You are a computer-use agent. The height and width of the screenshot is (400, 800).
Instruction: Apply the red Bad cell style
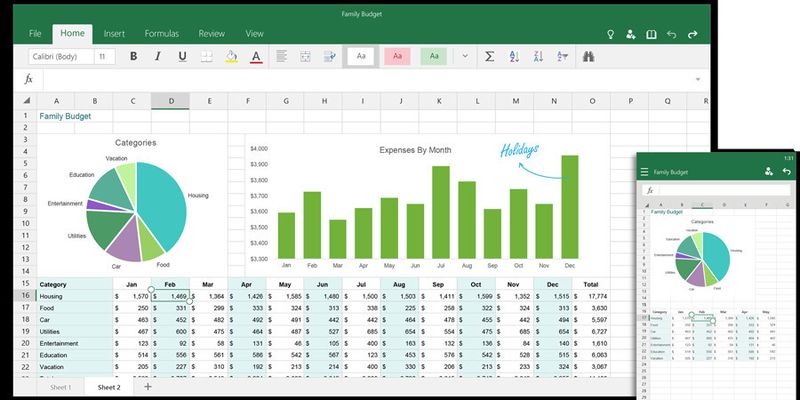pyautogui.click(x=397, y=57)
